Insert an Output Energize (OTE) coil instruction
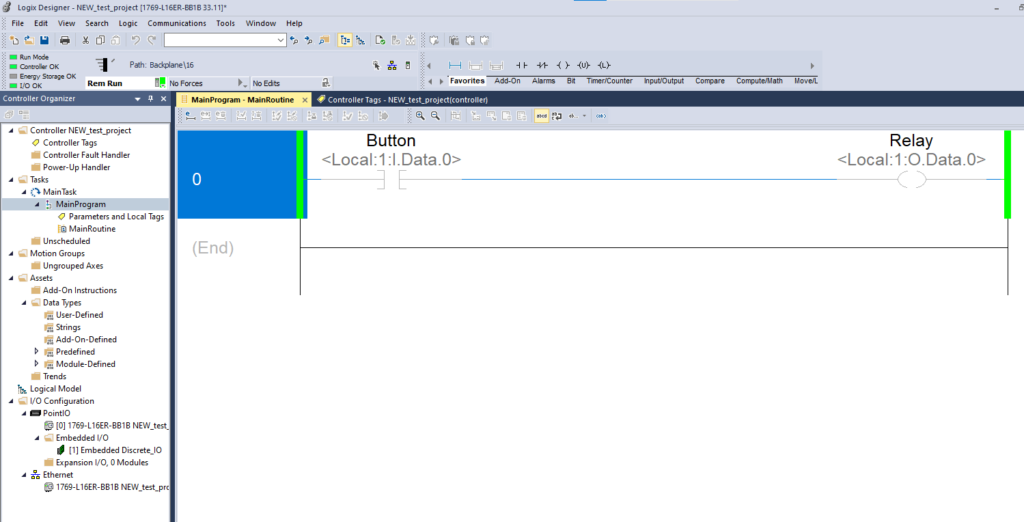1024x522 pixels. point(563,65)
